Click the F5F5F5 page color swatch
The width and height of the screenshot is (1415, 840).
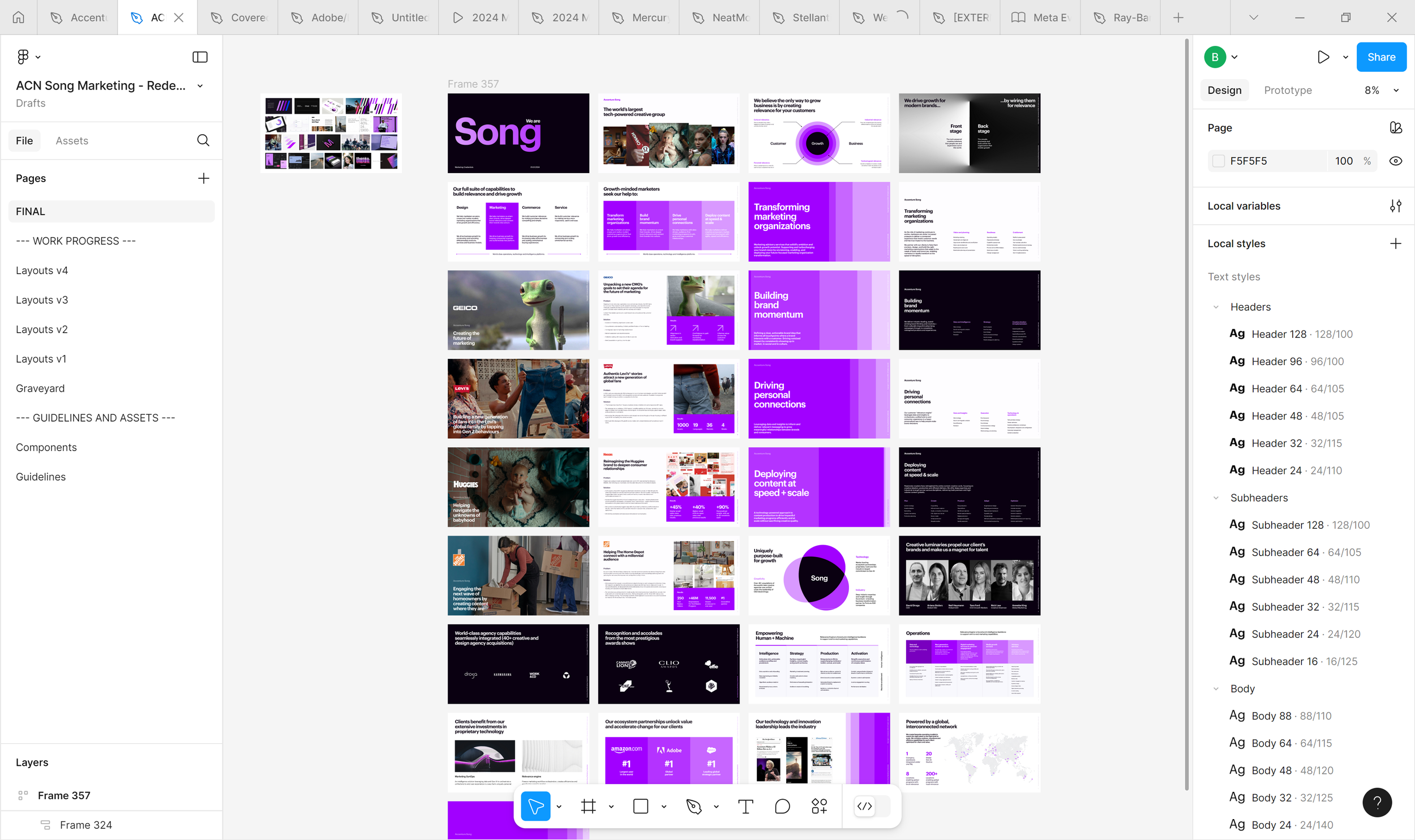pos(1219,161)
